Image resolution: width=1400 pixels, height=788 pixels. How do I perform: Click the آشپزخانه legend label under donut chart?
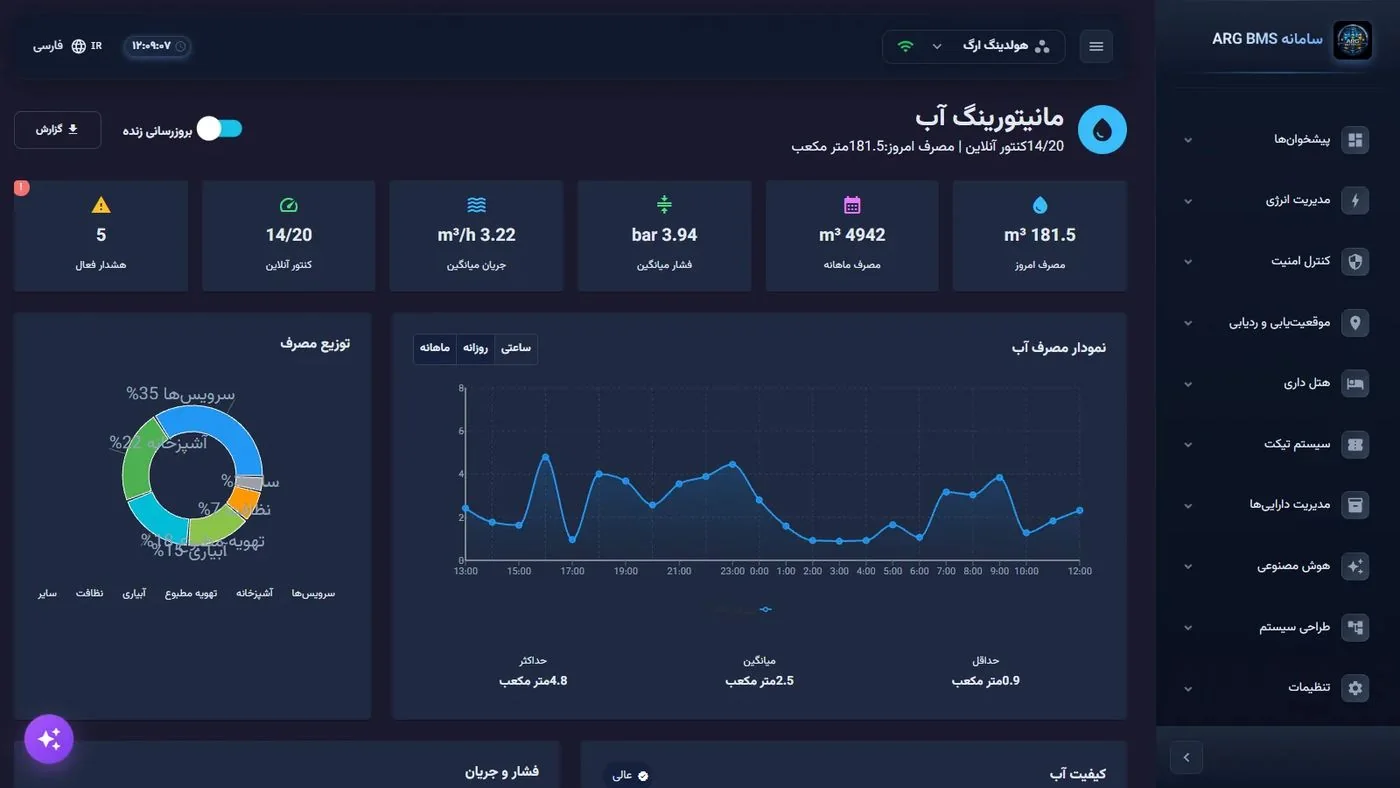click(255, 593)
